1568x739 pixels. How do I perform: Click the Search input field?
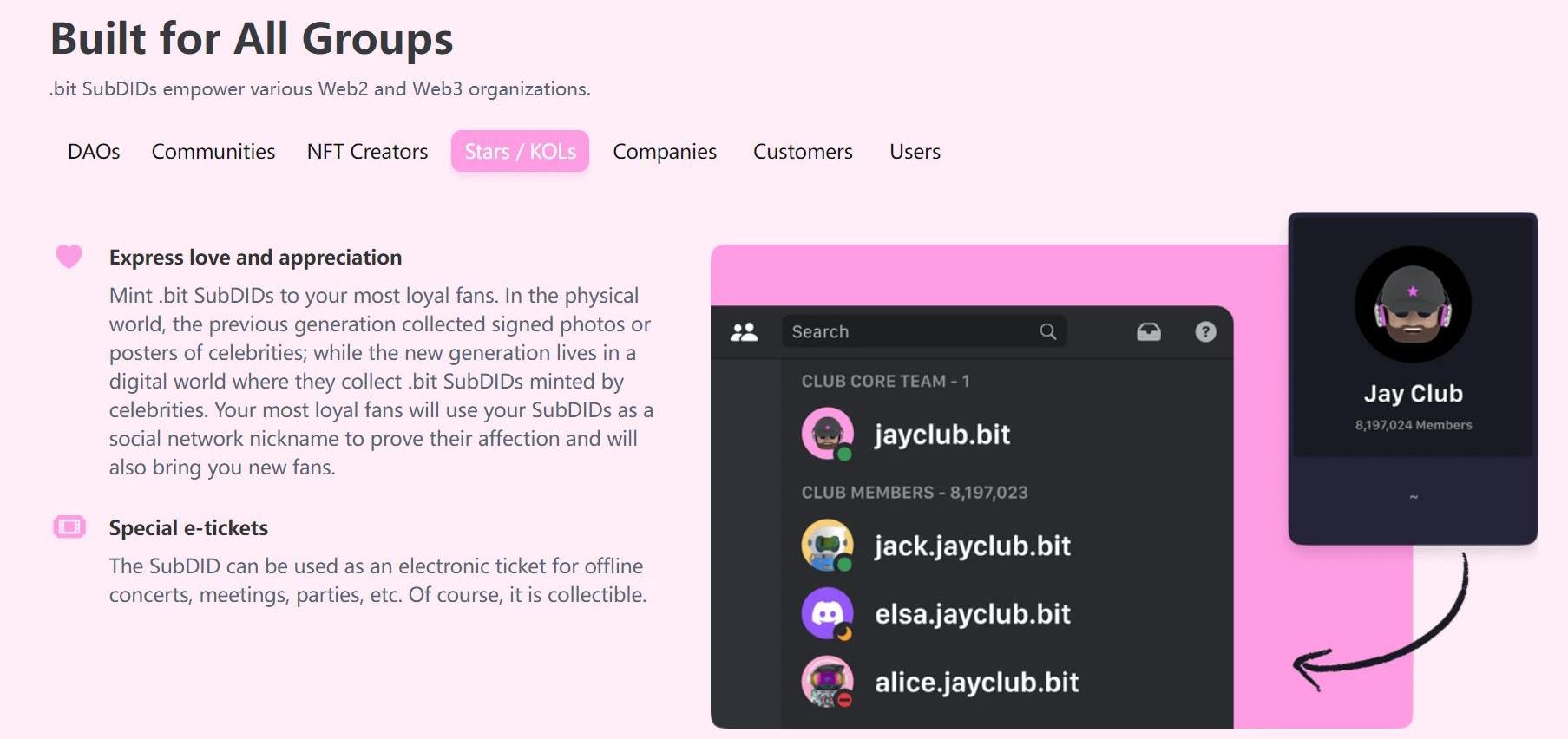pyautogui.click(x=907, y=331)
